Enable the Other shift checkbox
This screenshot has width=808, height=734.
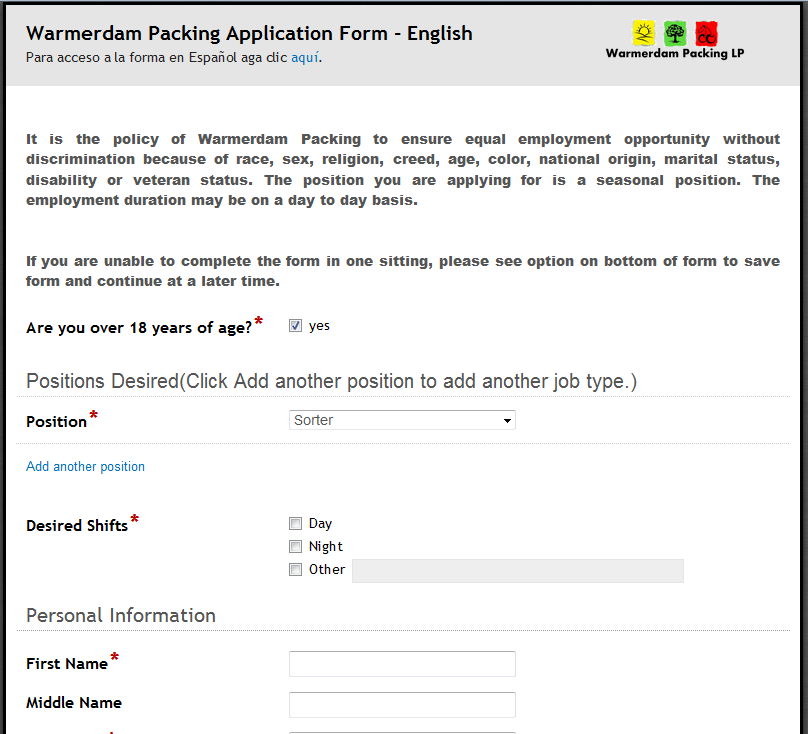point(295,570)
